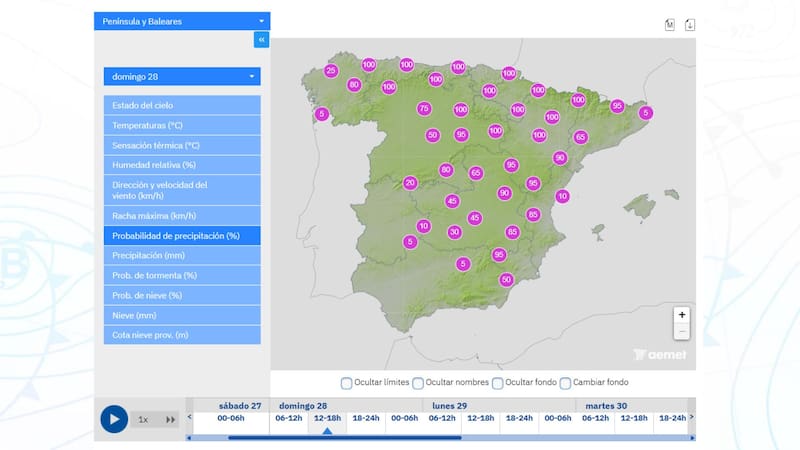800x450 pixels.
Task: Select Probabilidad de precipitación (%) layer
Action: click(182, 236)
